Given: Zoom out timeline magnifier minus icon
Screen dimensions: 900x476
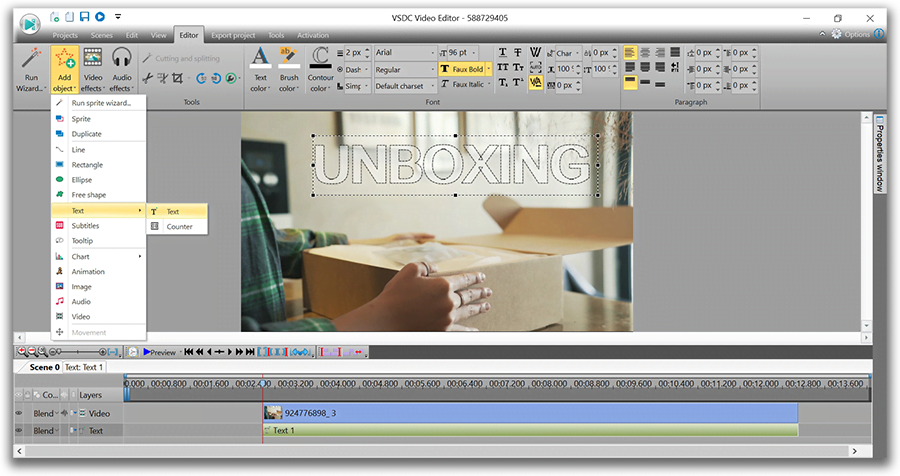Looking at the screenshot, I should (x=32, y=352).
